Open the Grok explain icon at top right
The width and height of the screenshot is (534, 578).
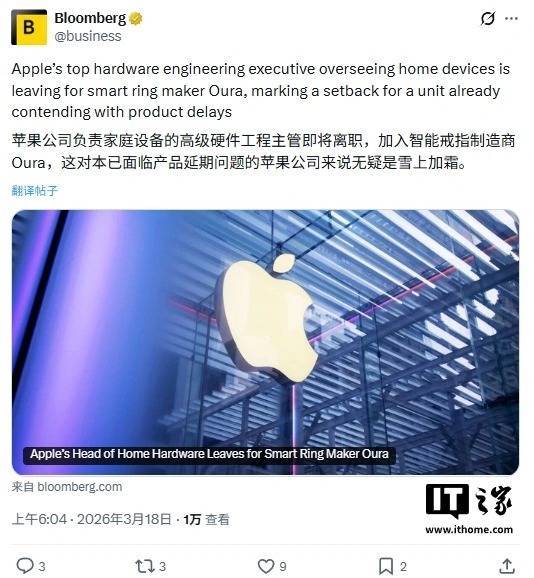(488, 18)
